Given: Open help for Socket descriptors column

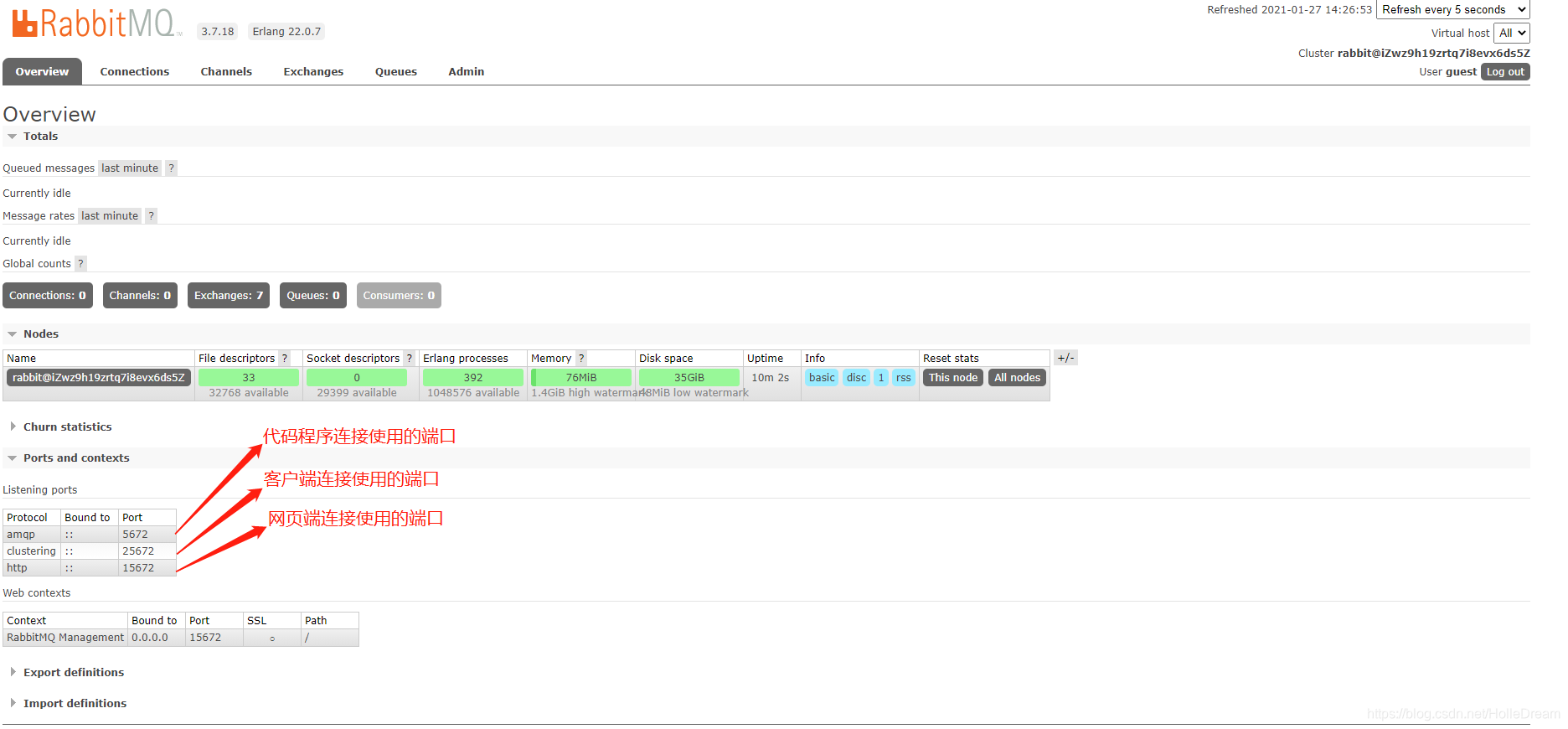Looking at the screenshot, I should [410, 358].
